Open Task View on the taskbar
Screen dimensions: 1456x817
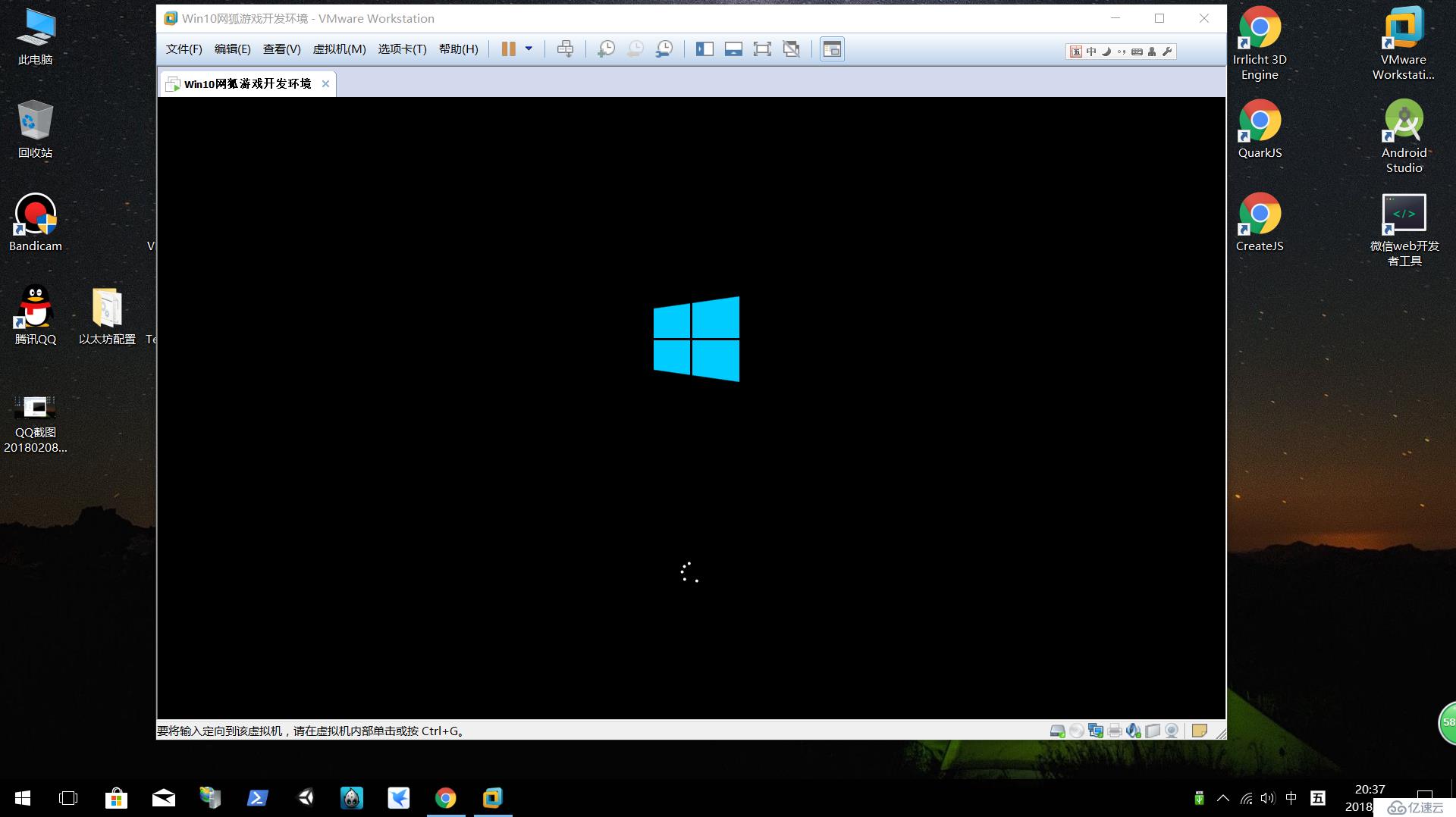(x=68, y=797)
